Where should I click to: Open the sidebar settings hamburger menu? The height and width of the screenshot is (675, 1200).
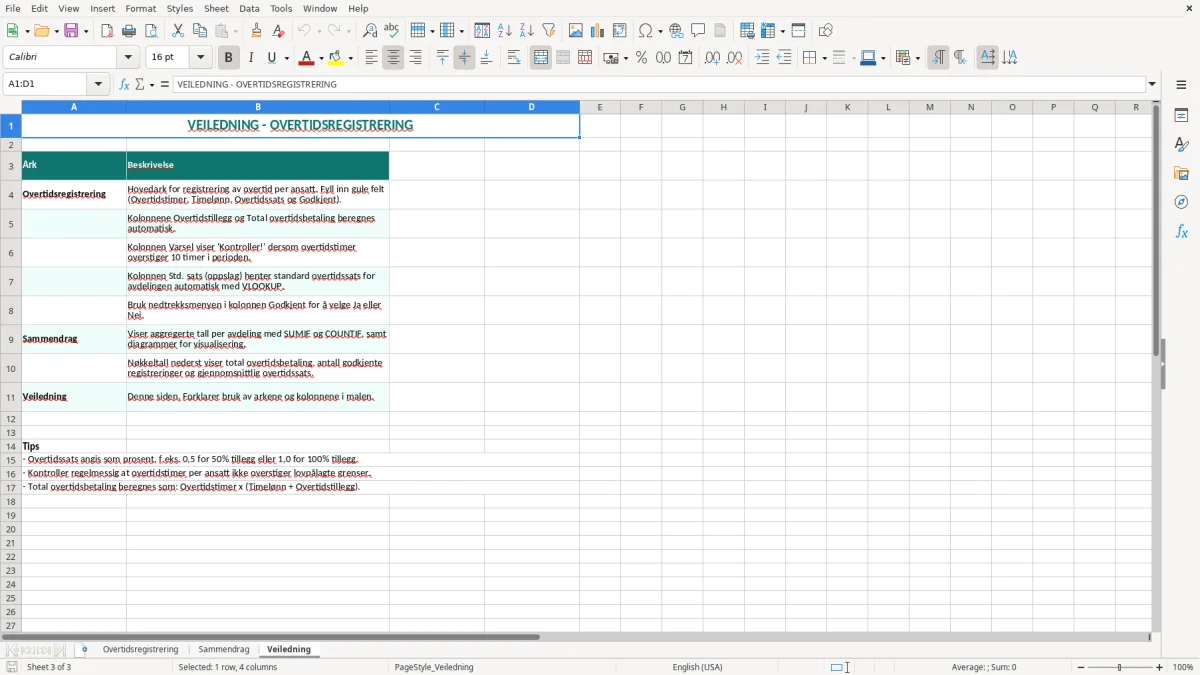click(x=1181, y=85)
